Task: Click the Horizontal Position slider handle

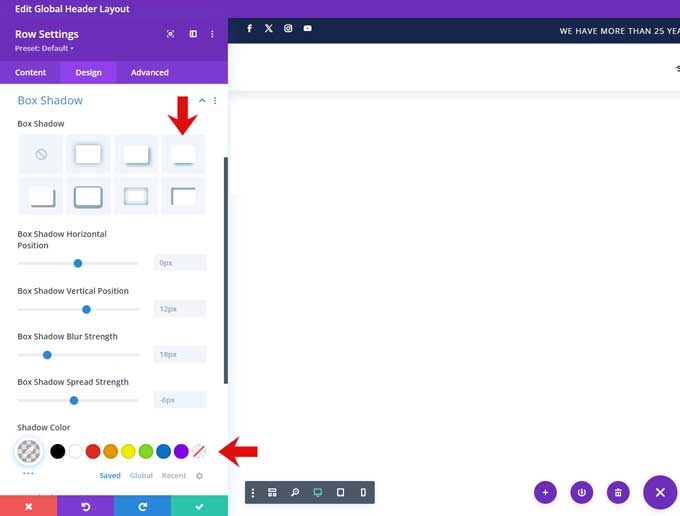Action: coord(78,263)
